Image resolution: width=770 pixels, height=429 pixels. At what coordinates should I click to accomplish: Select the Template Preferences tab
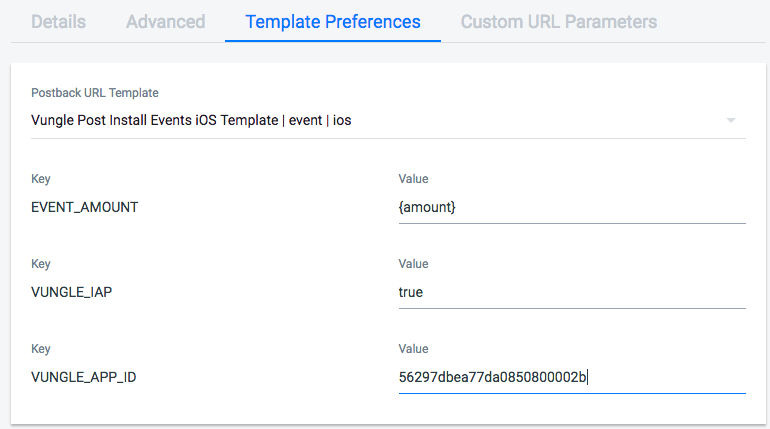pyautogui.click(x=333, y=22)
